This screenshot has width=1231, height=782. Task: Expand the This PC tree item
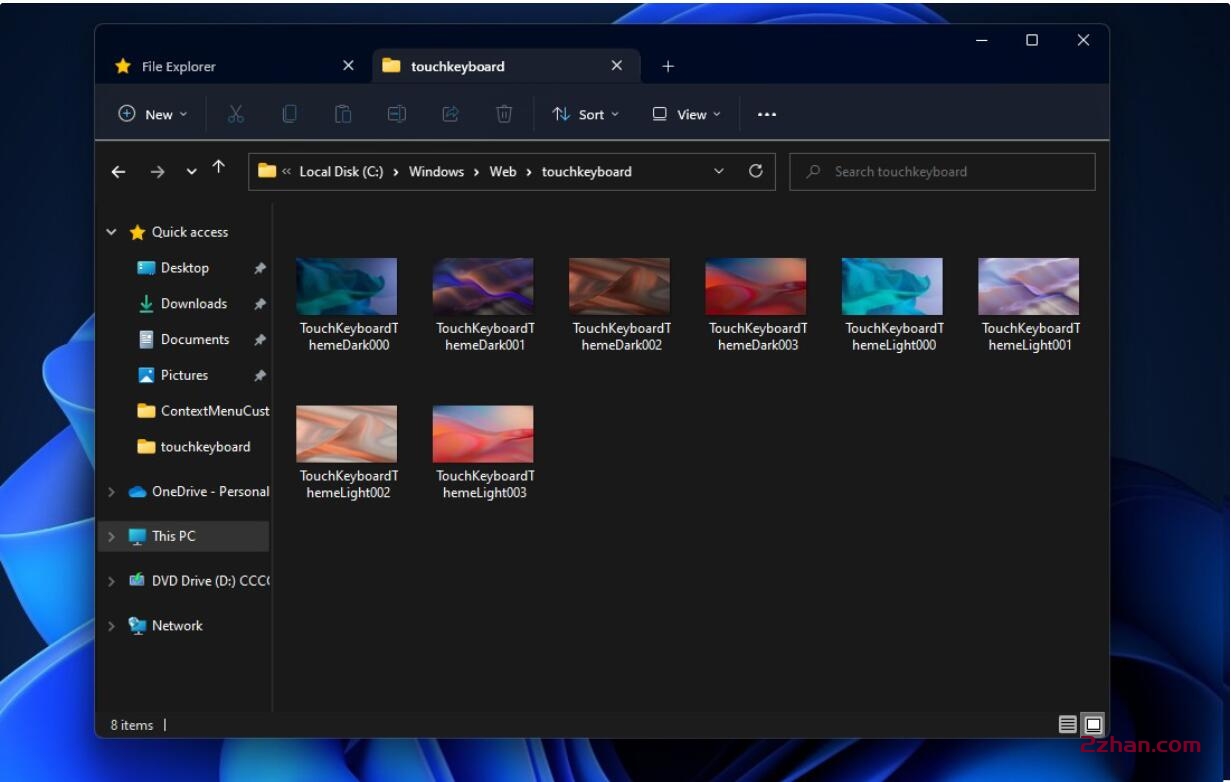111,536
